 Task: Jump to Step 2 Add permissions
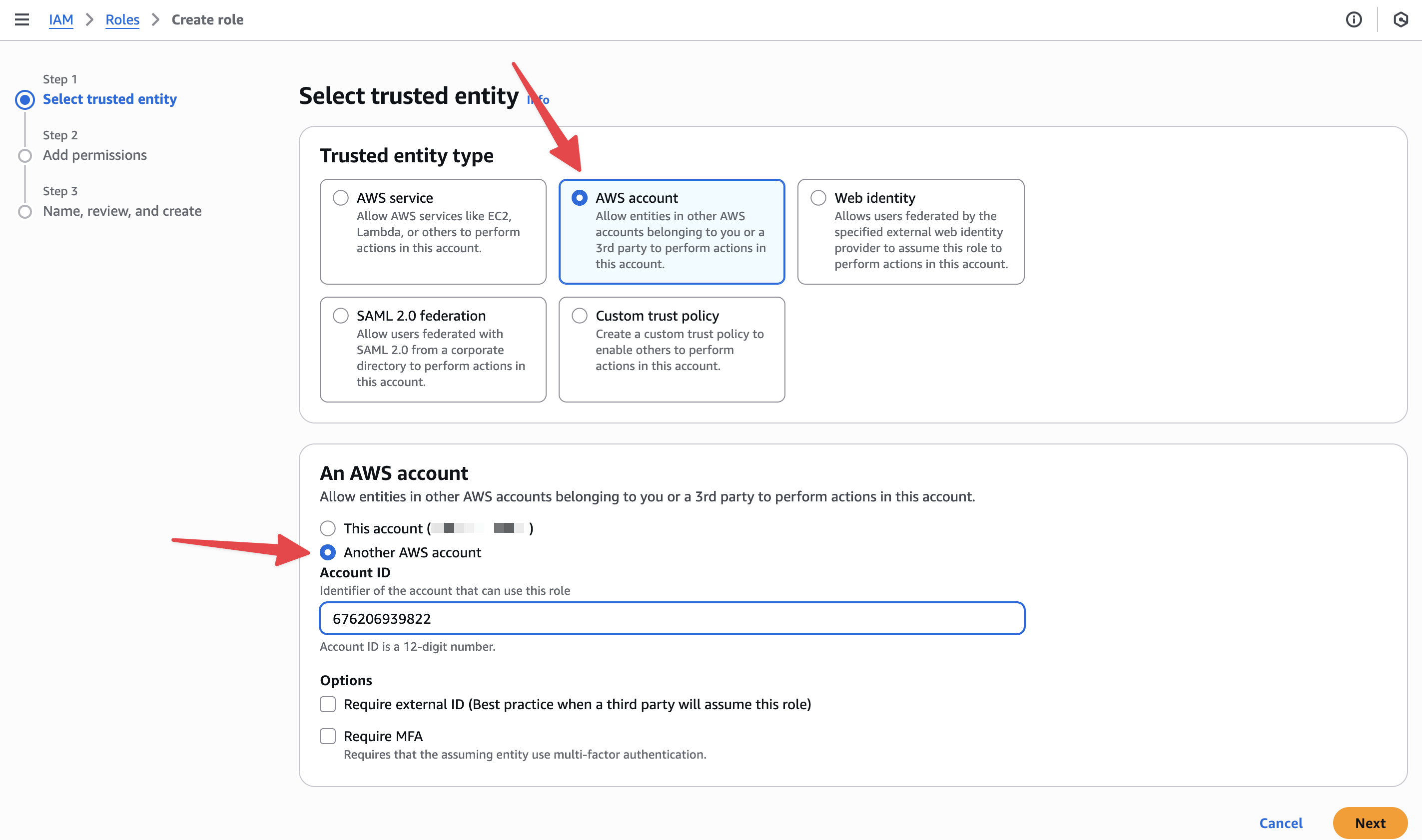94,154
